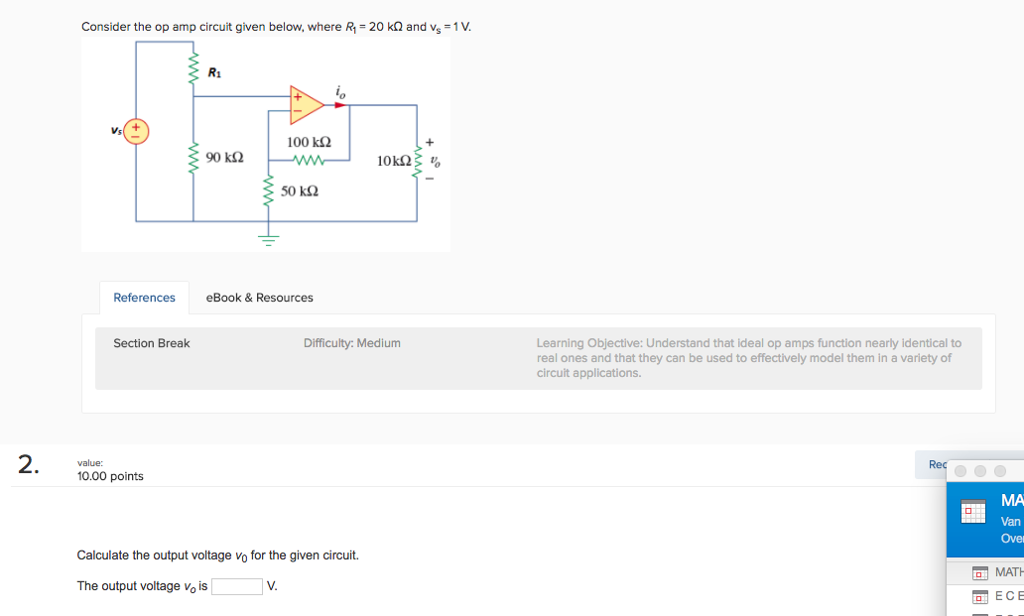Select the ground symbol below 50 kΩ resistor
This screenshot has height=616, width=1024.
[x=267, y=237]
